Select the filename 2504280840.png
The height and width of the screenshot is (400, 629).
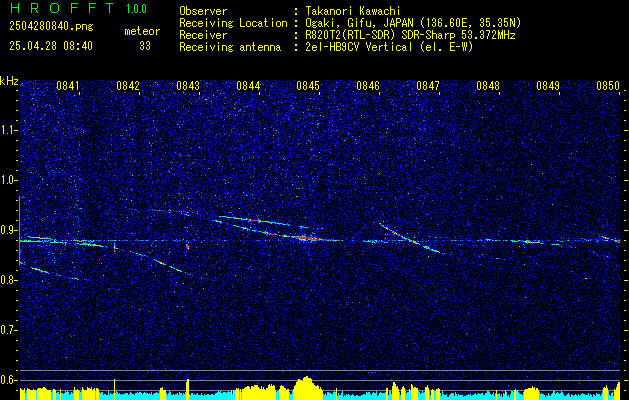click(51, 27)
